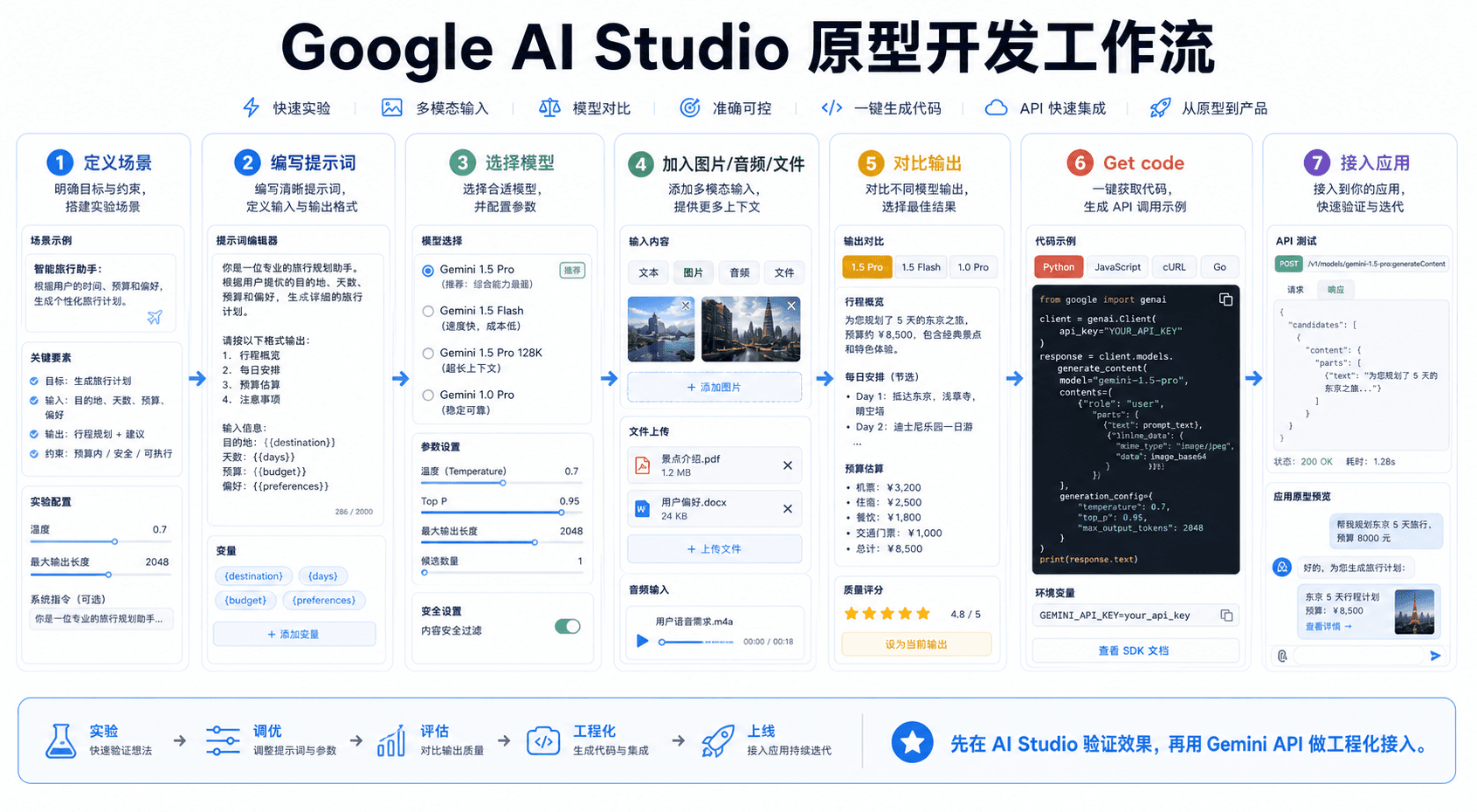Click the lightning icon beside 快速实验
Image resolution: width=1477 pixels, height=812 pixels.
pos(252,107)
